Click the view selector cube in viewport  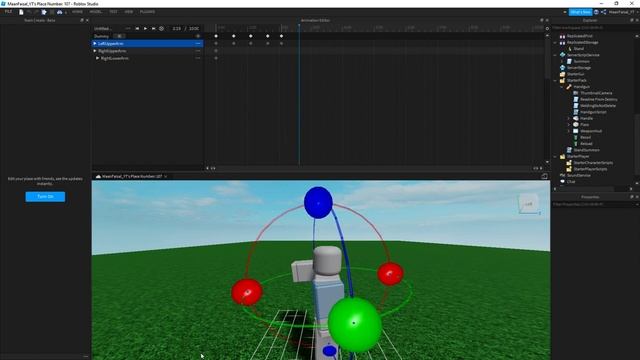click(x=528, y=204)
